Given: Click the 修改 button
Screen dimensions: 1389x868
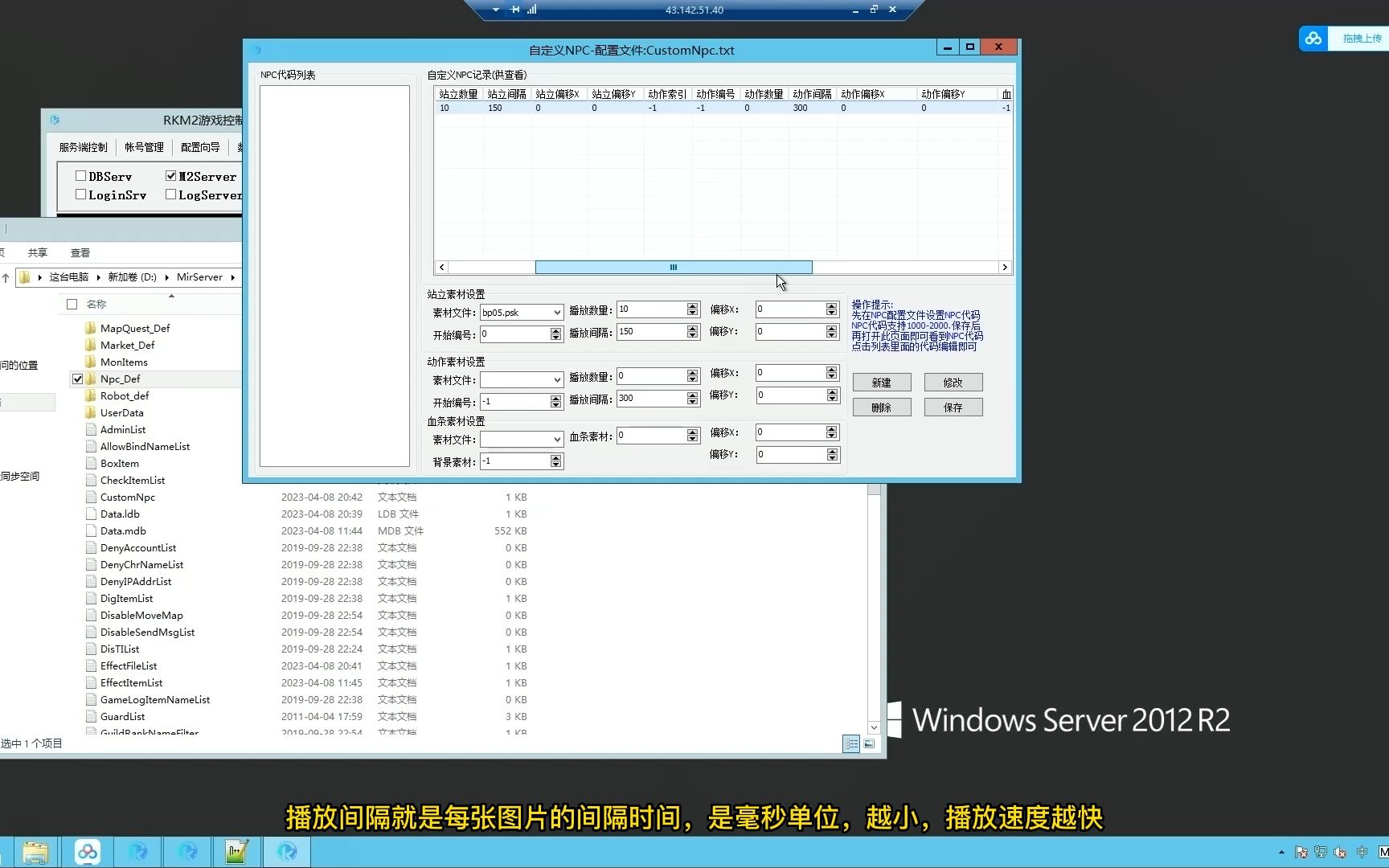Looking at the screenshot, I should click(x=953, y=383).
